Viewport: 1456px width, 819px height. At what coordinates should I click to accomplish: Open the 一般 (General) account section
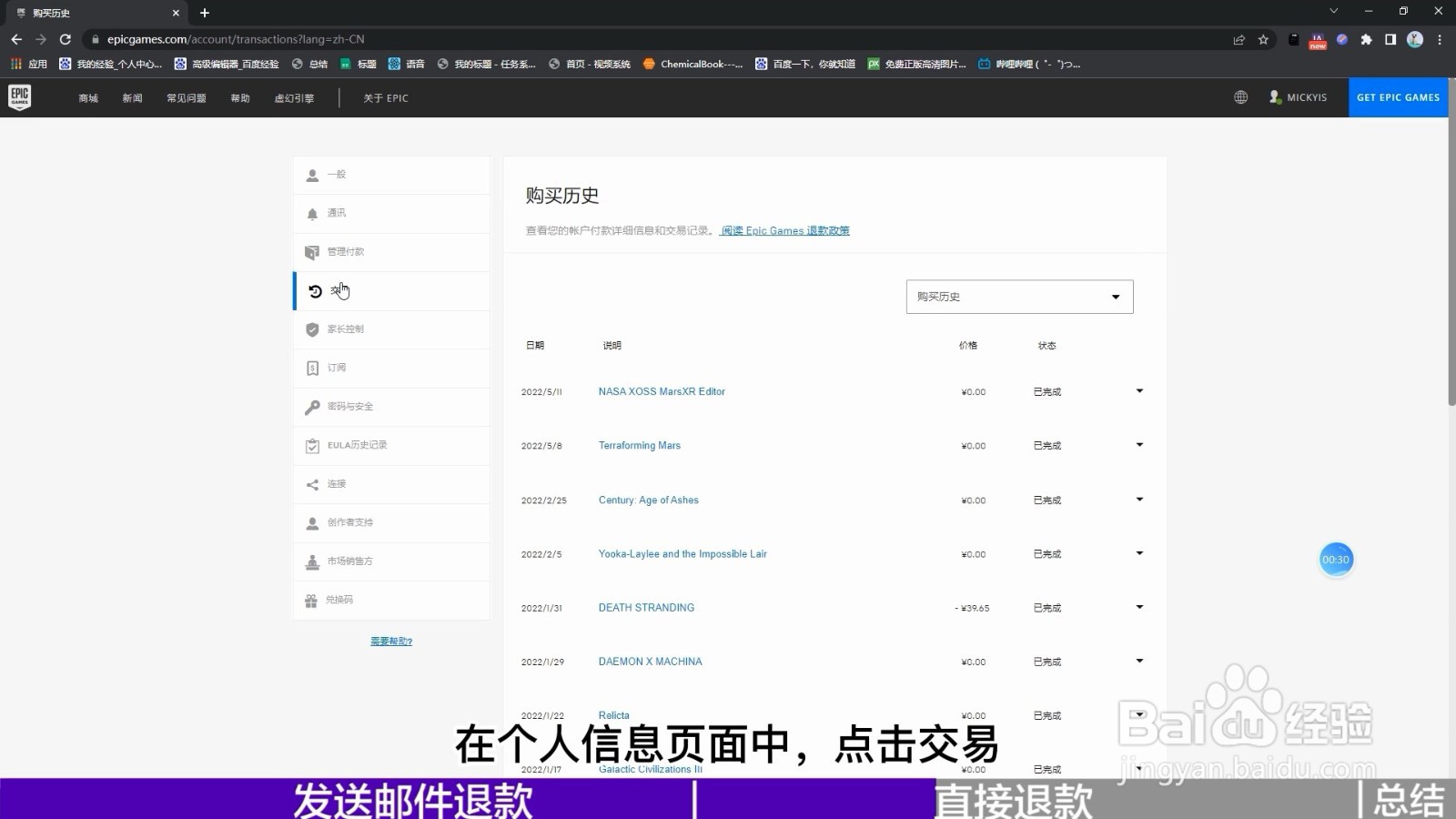click(x=391, y=175)
